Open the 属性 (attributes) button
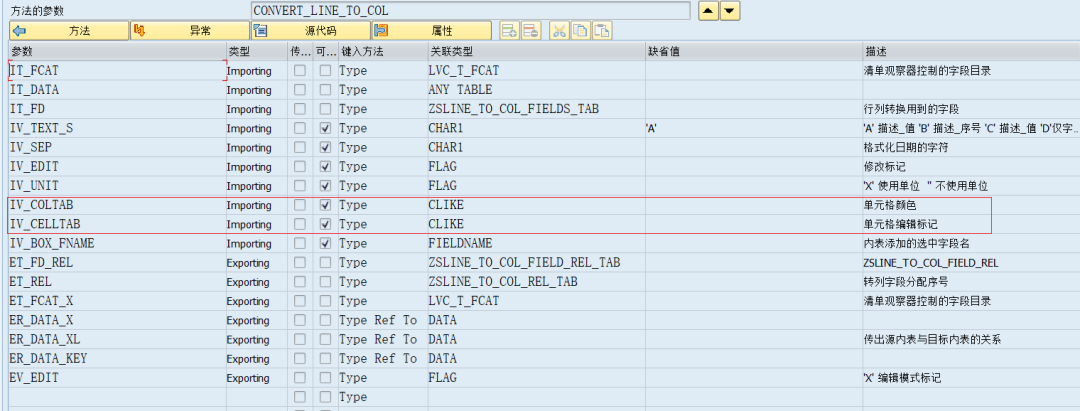The image size is (1080, 411). 432,31
